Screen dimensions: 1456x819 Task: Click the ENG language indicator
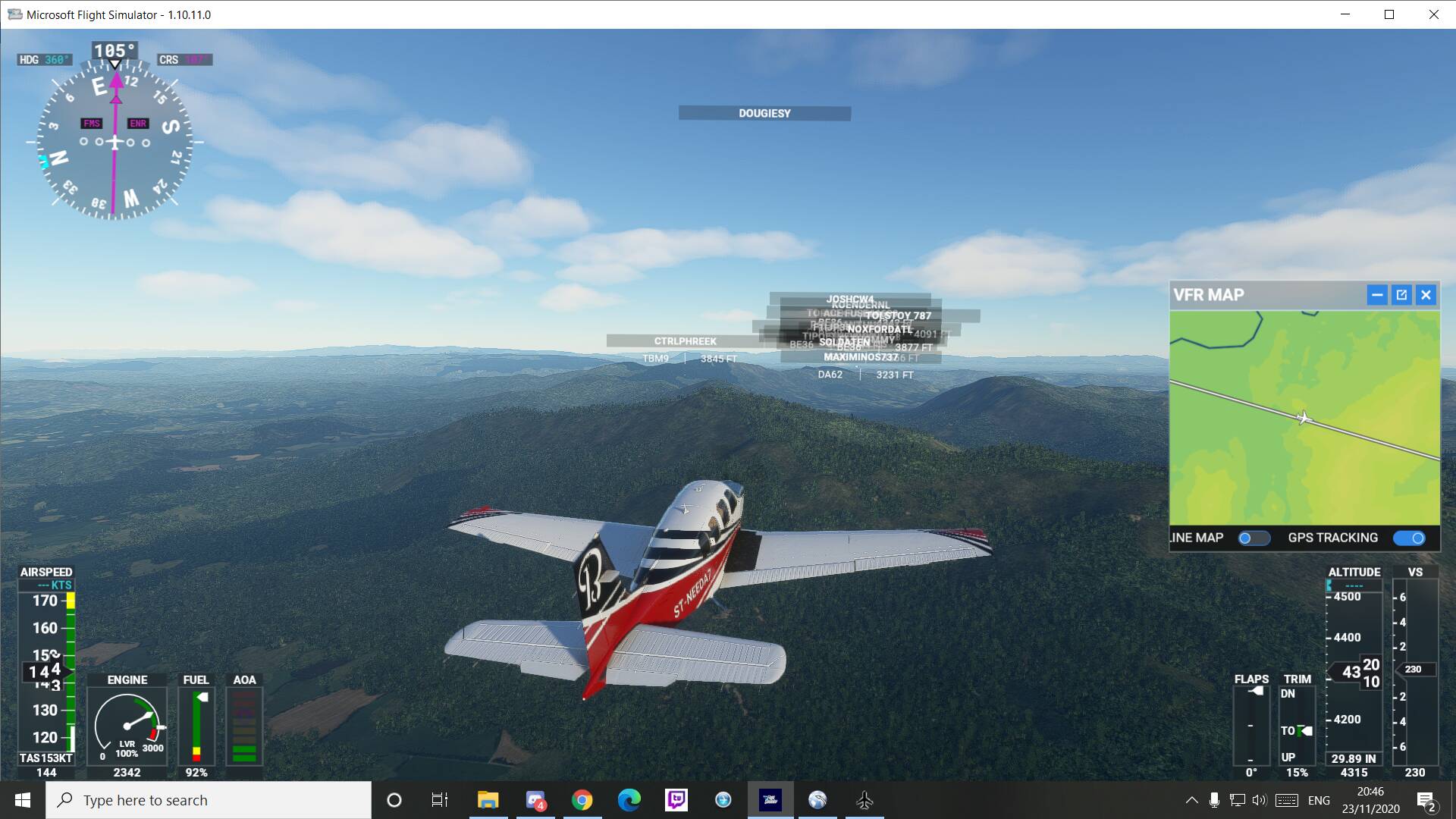click(1319, 800)
